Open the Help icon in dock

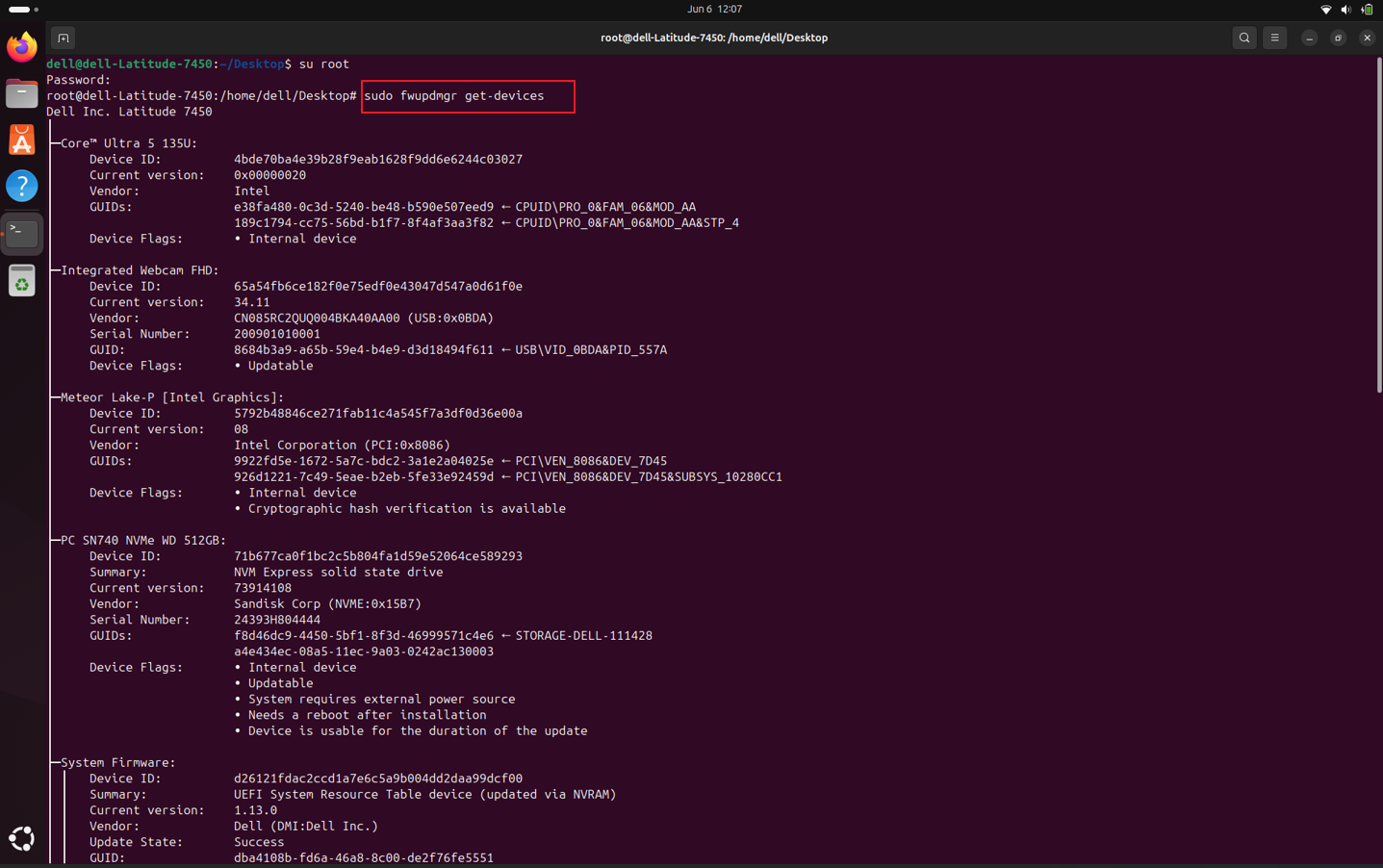[21, 186]
